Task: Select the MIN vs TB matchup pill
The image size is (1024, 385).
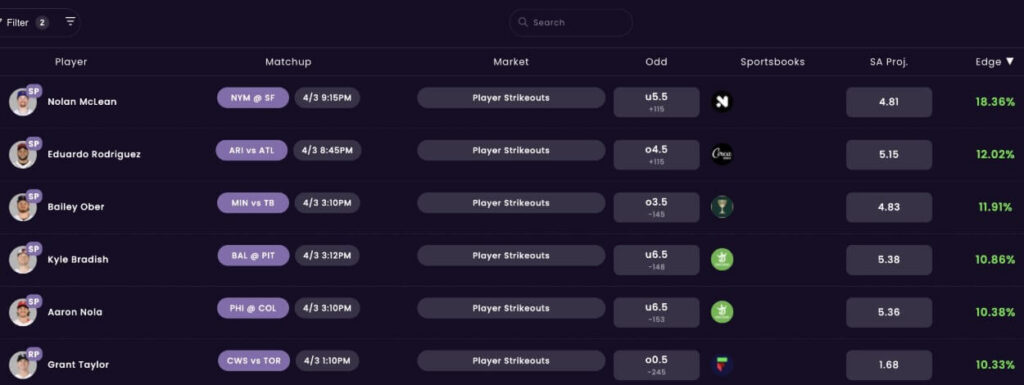Action: click(x=253, y=203)
